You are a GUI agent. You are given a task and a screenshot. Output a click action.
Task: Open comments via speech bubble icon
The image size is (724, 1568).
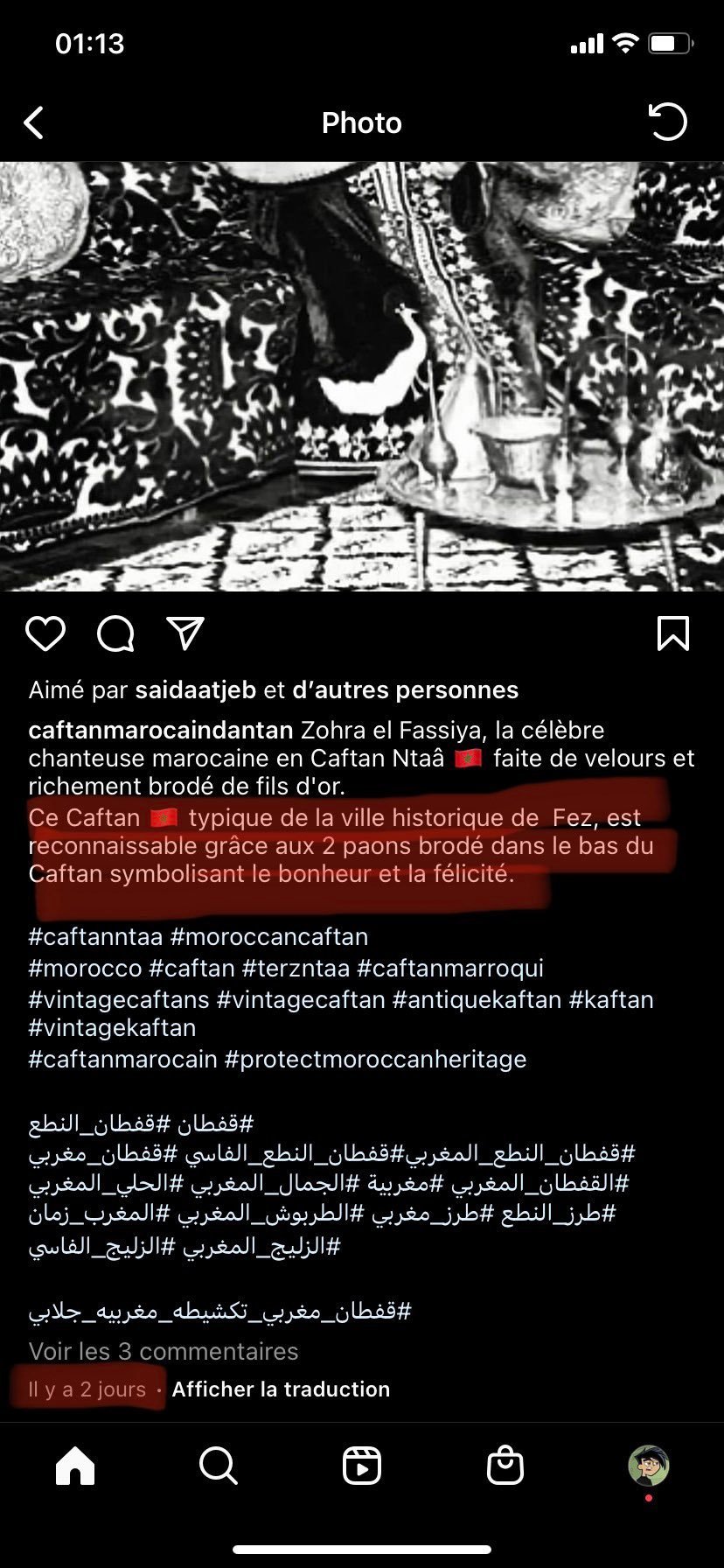pyautogui.click(x=115, y=633)
